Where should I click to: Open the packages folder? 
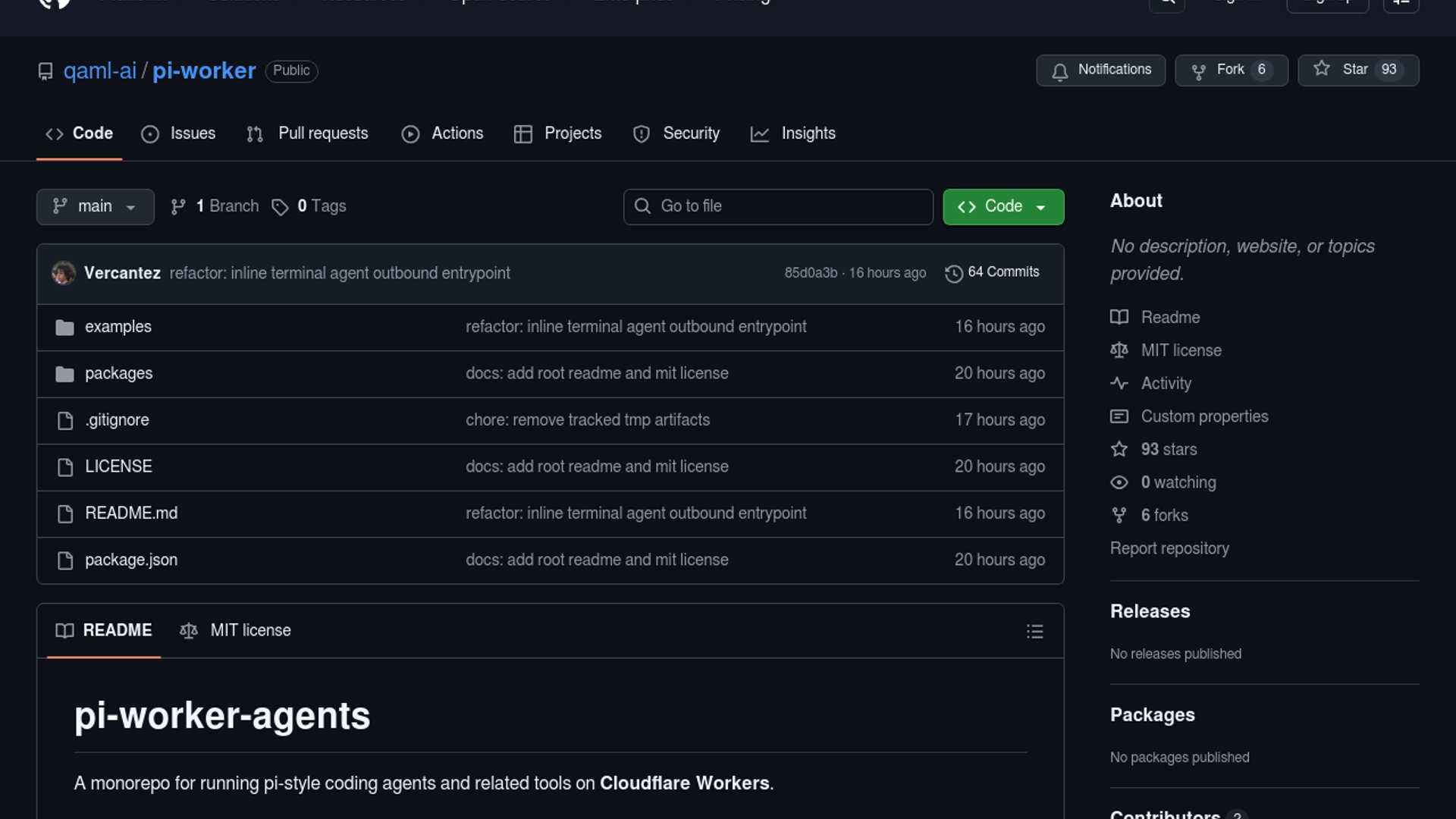point(118,374)
